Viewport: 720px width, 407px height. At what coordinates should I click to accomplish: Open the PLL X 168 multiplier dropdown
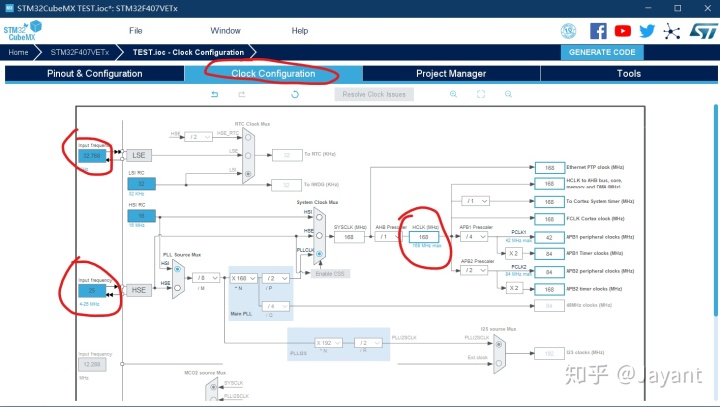pos(243,278)
